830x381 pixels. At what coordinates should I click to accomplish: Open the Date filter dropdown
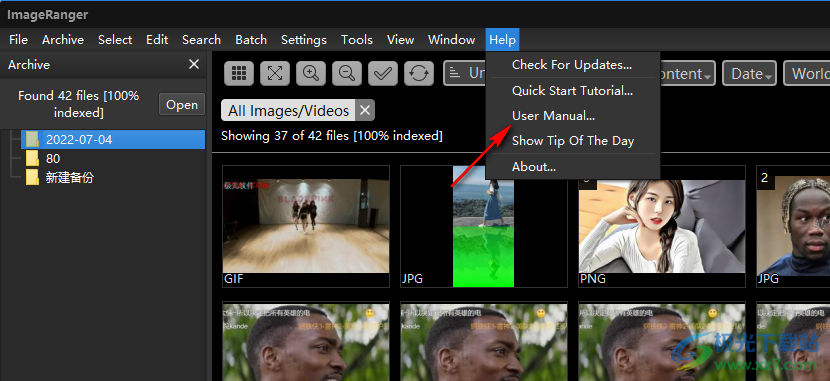pos(750,73)
